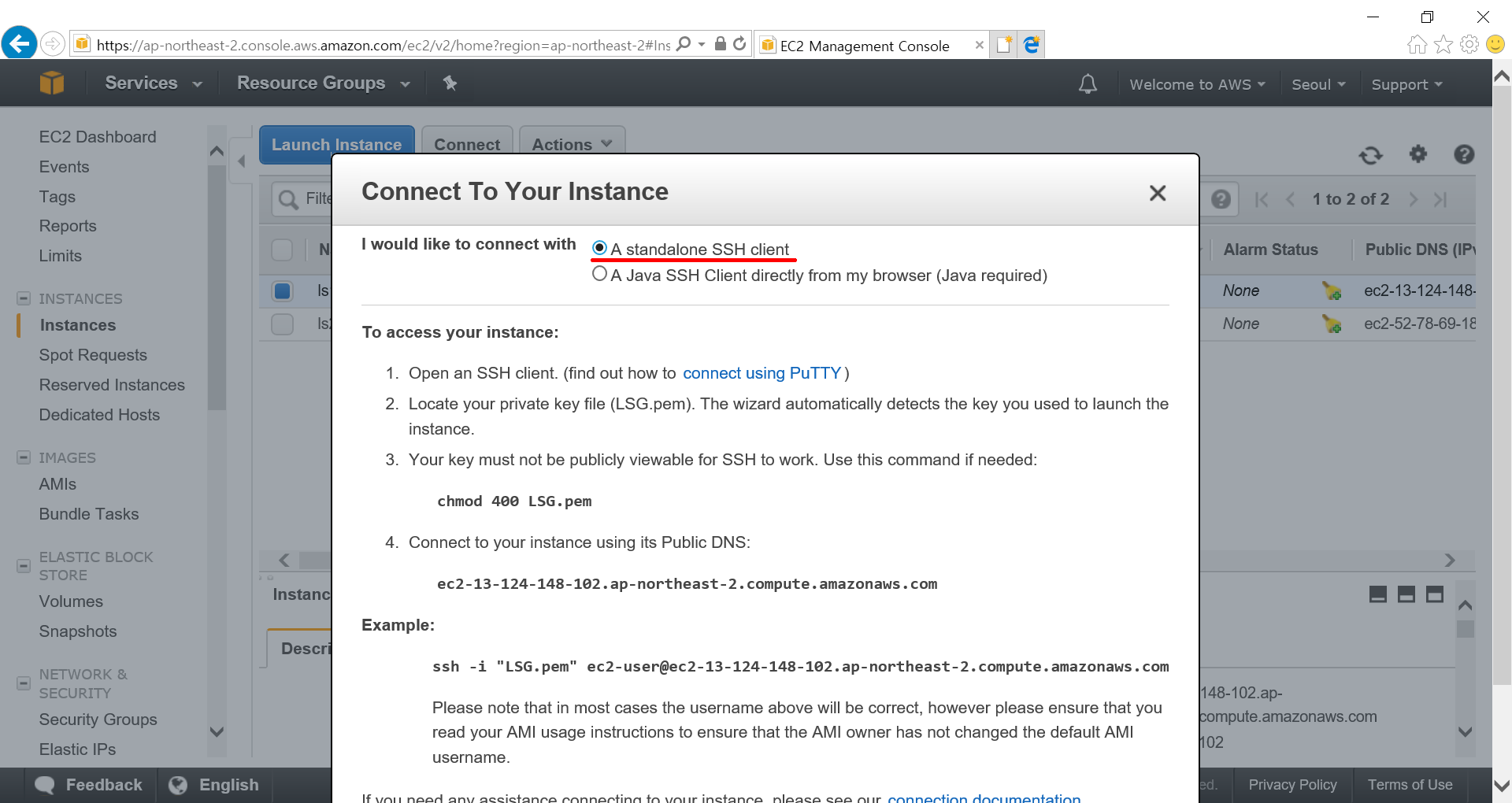1512x803 pixels.
Task: Click filter help question icon near pagination
Action: tap(1221, 199)
